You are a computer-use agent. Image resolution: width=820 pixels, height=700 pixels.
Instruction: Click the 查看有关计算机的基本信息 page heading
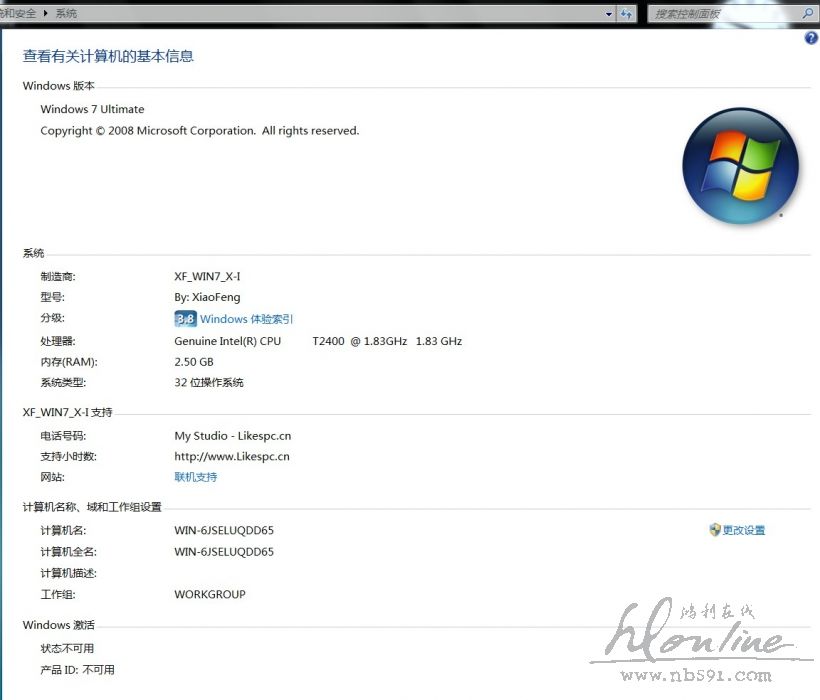pos(108,56)
